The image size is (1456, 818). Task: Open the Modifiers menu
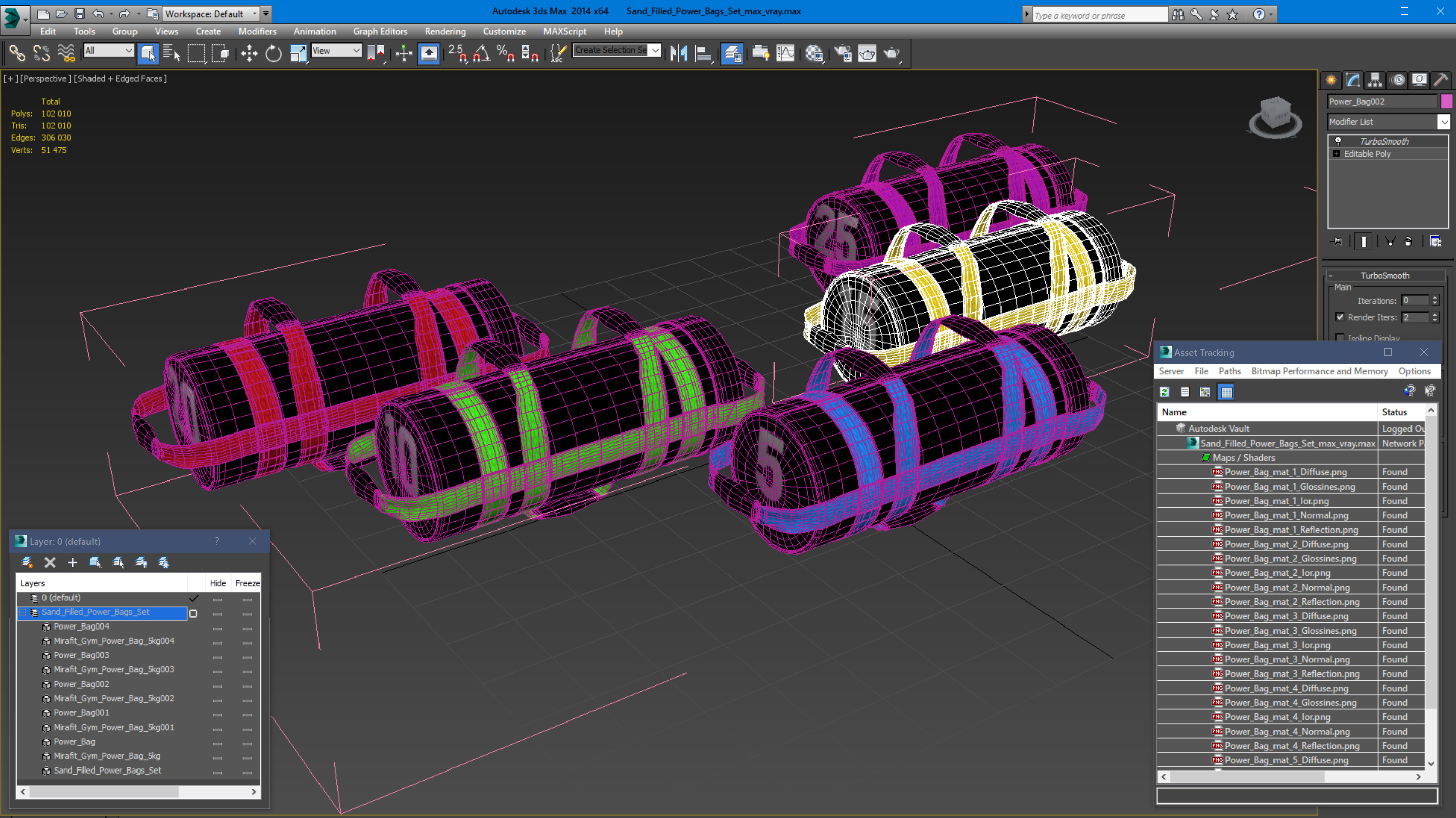point(257,32)
